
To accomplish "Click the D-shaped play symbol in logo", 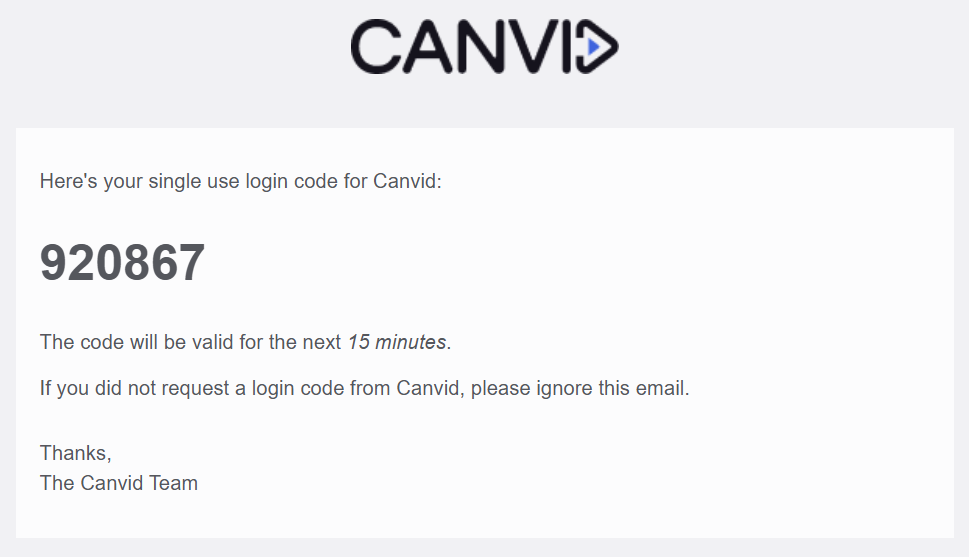I will (x=597, y=46).
